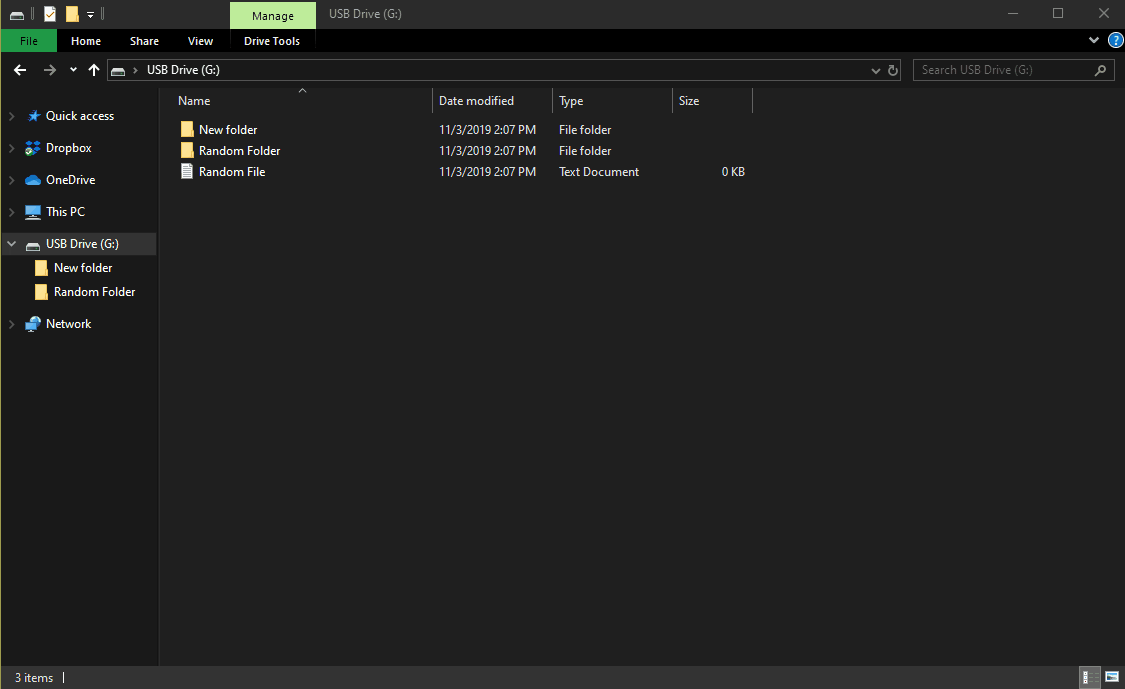
Task: Select the Random File name in file list
Action: (x=232, y=172)
